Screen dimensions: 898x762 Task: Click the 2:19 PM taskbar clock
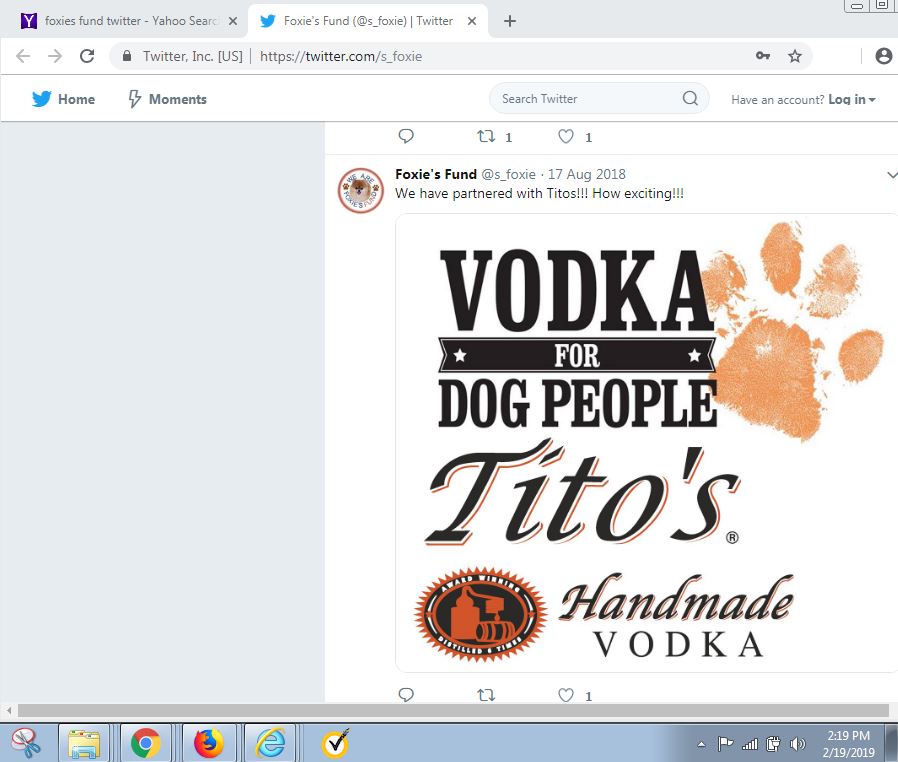point(849,744)
